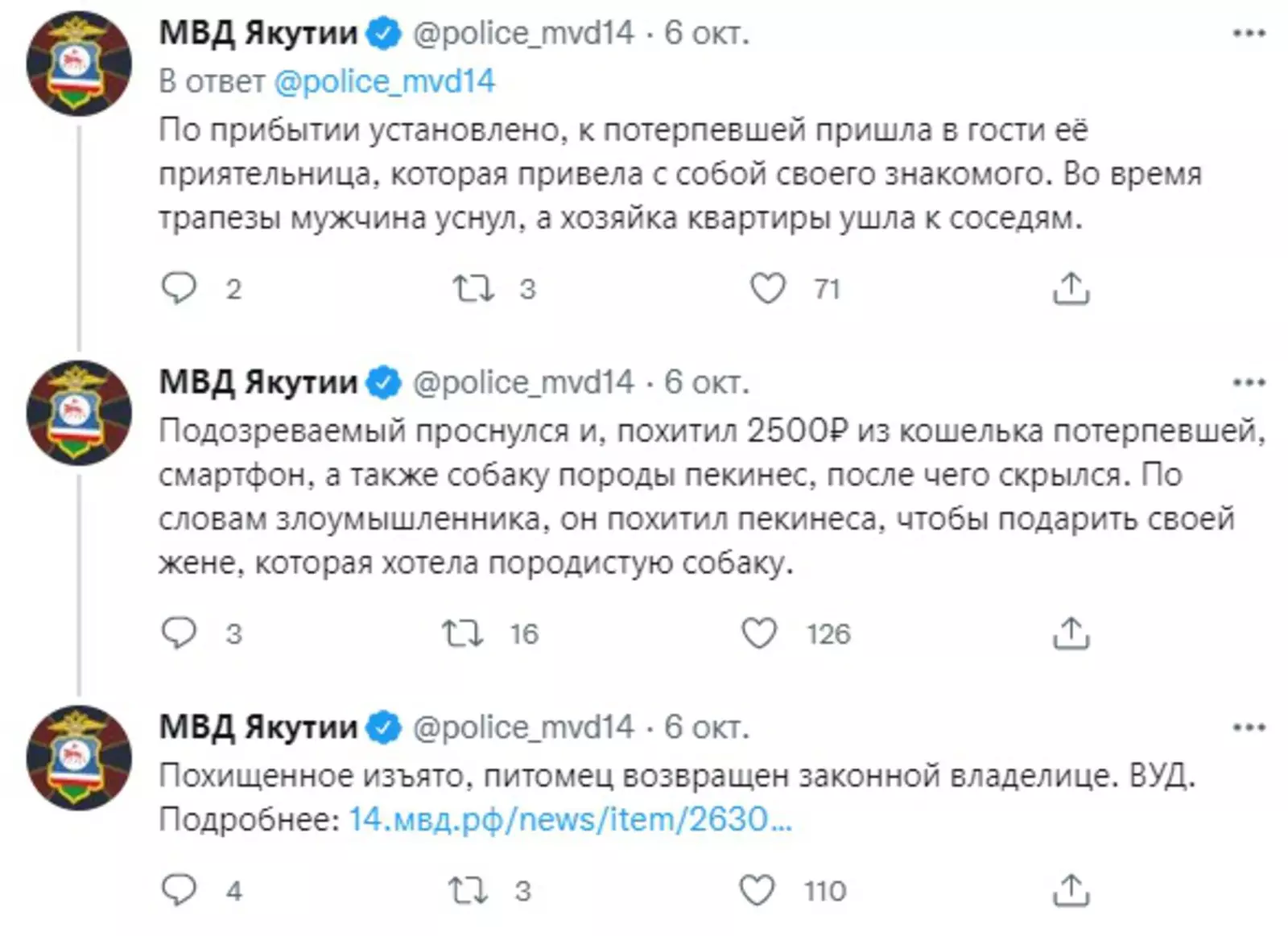Viewport: 1288px width, 936px height.
Task: Reply to the first tweet about the guest
Action: pyautogui.click(x=179, y=287)
